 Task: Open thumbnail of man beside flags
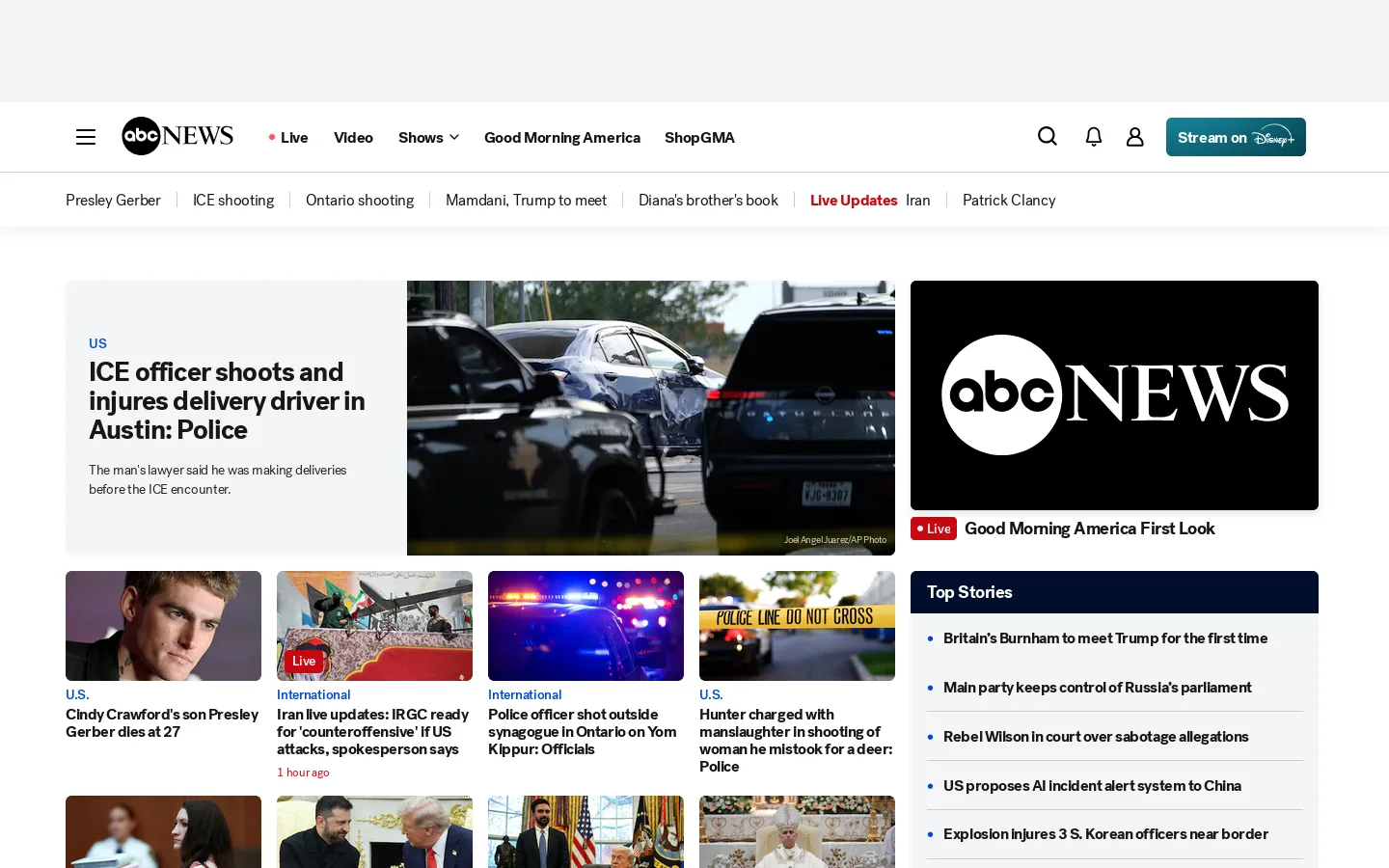click(x=586, y=831)
